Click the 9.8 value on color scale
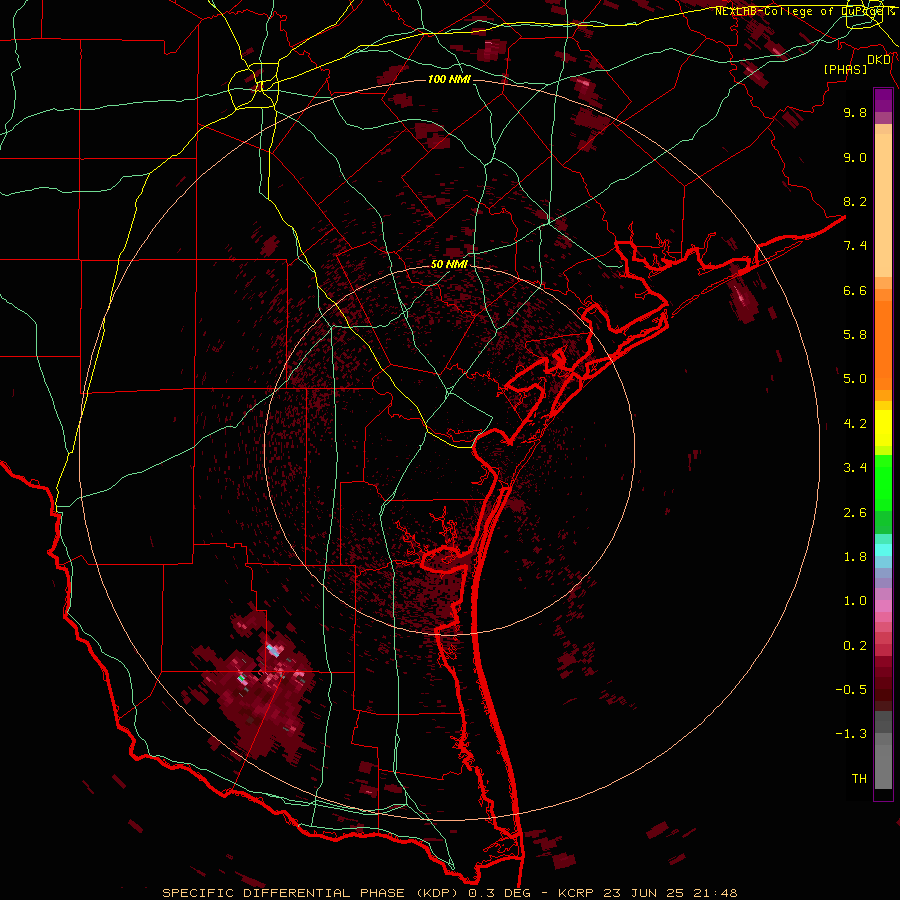Image resolution: width=900 pixels, height=900 pixels. pos(855,112)
